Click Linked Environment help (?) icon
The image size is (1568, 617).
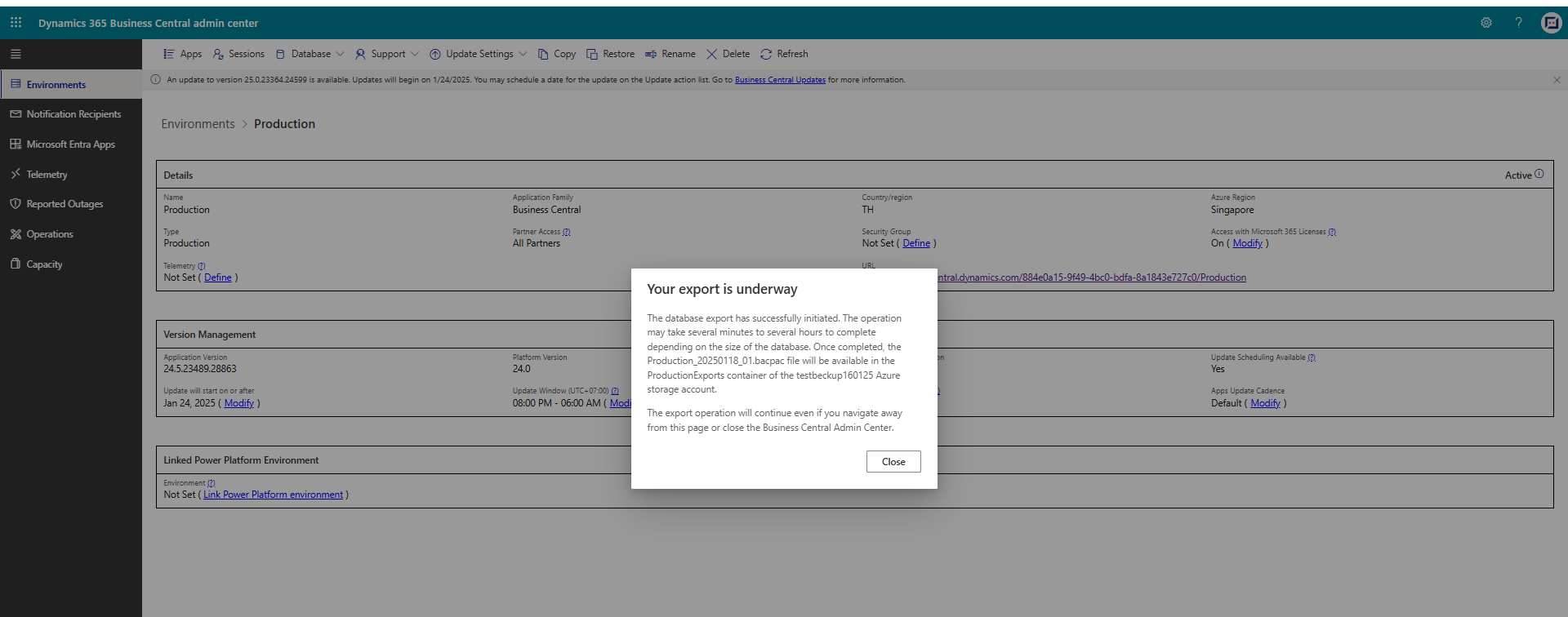(211, 483)
